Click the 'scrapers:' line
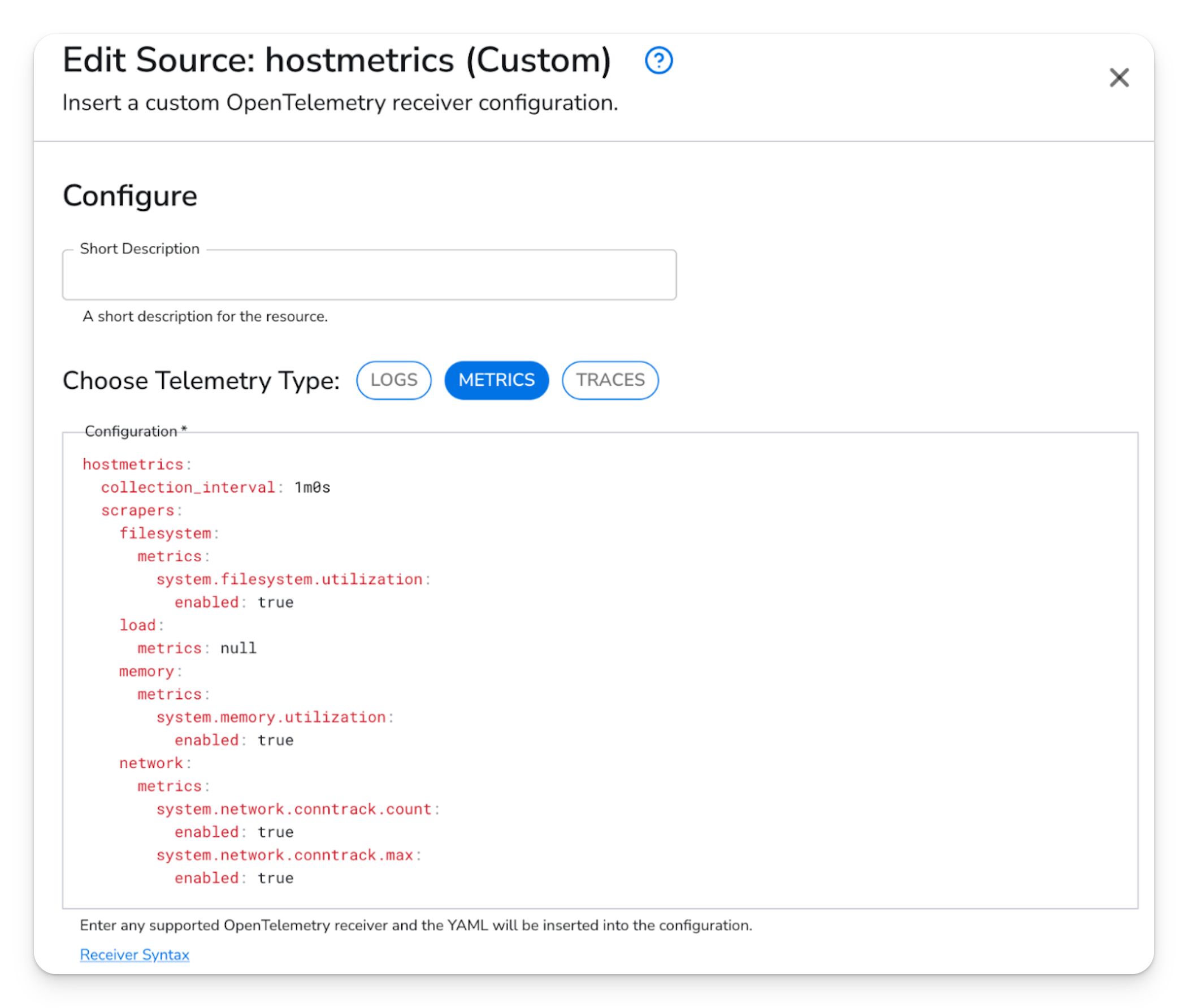The image size is (1188, 1008). pos(141,510)
